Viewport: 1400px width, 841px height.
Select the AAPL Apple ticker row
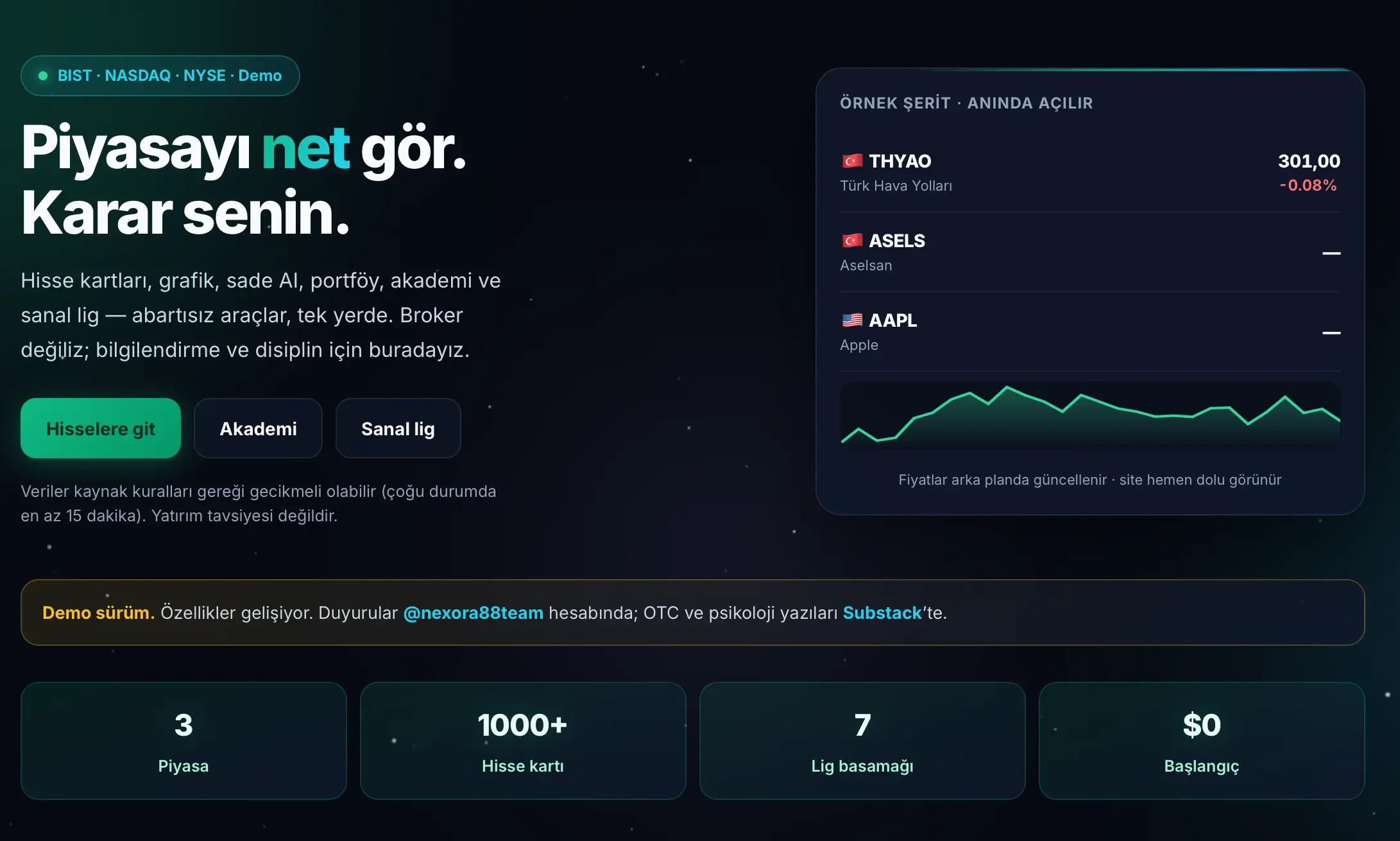[1090, 332]
